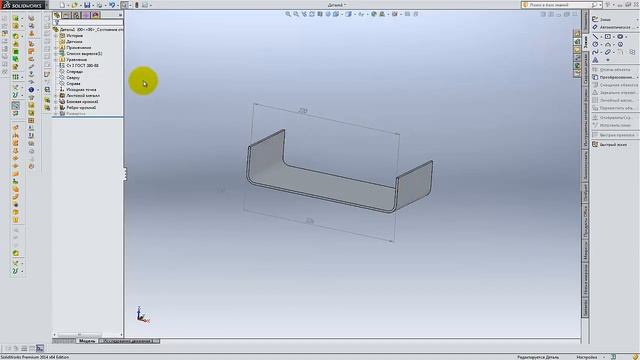Select the Arc sketch tool

click(x=608, y=44)
